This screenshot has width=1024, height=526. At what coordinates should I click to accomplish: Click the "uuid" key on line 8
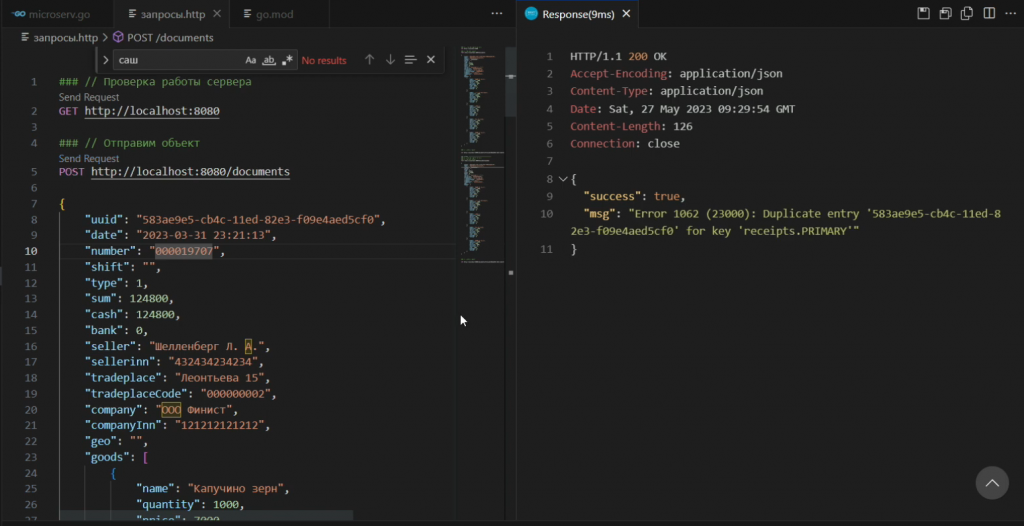click(x=103, y=220)
